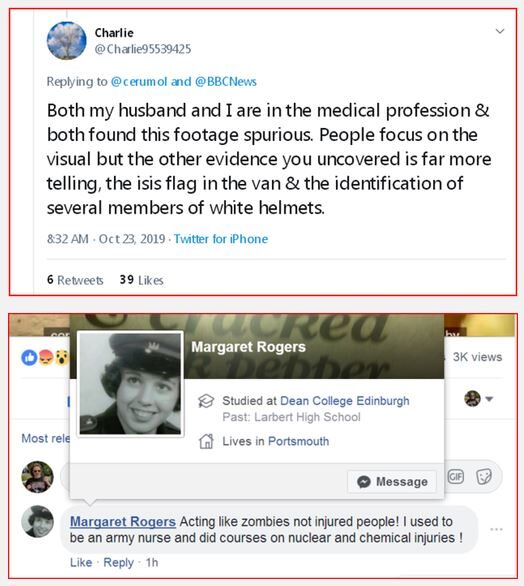Click Charlie's cloud-tree profile avatar

[x=67, y=41]
